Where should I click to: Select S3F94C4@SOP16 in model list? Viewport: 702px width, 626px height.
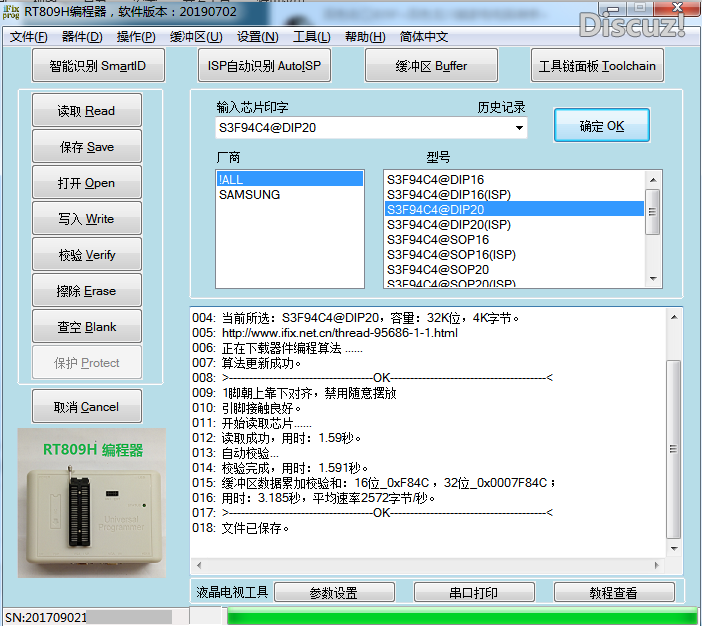coord(514,240)
